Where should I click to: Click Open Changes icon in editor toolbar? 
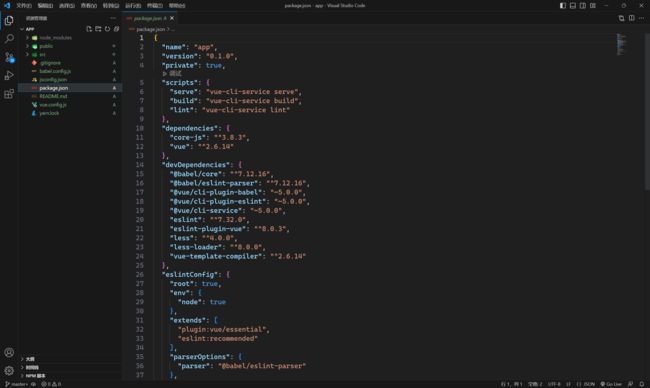click(x=621, y=18)
